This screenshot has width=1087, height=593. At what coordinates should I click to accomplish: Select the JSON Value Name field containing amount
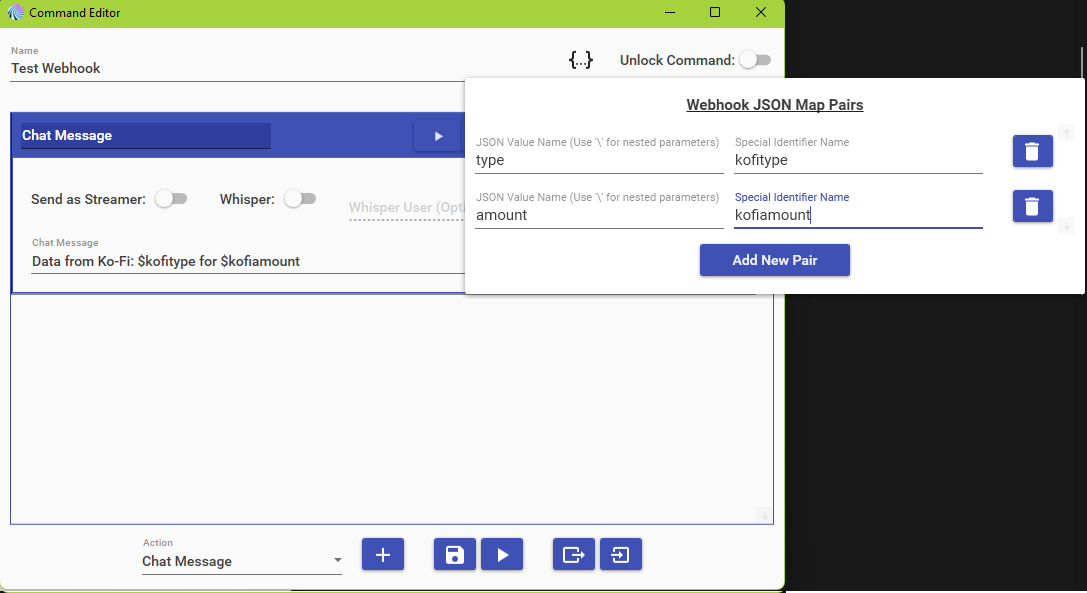(598, 215)
